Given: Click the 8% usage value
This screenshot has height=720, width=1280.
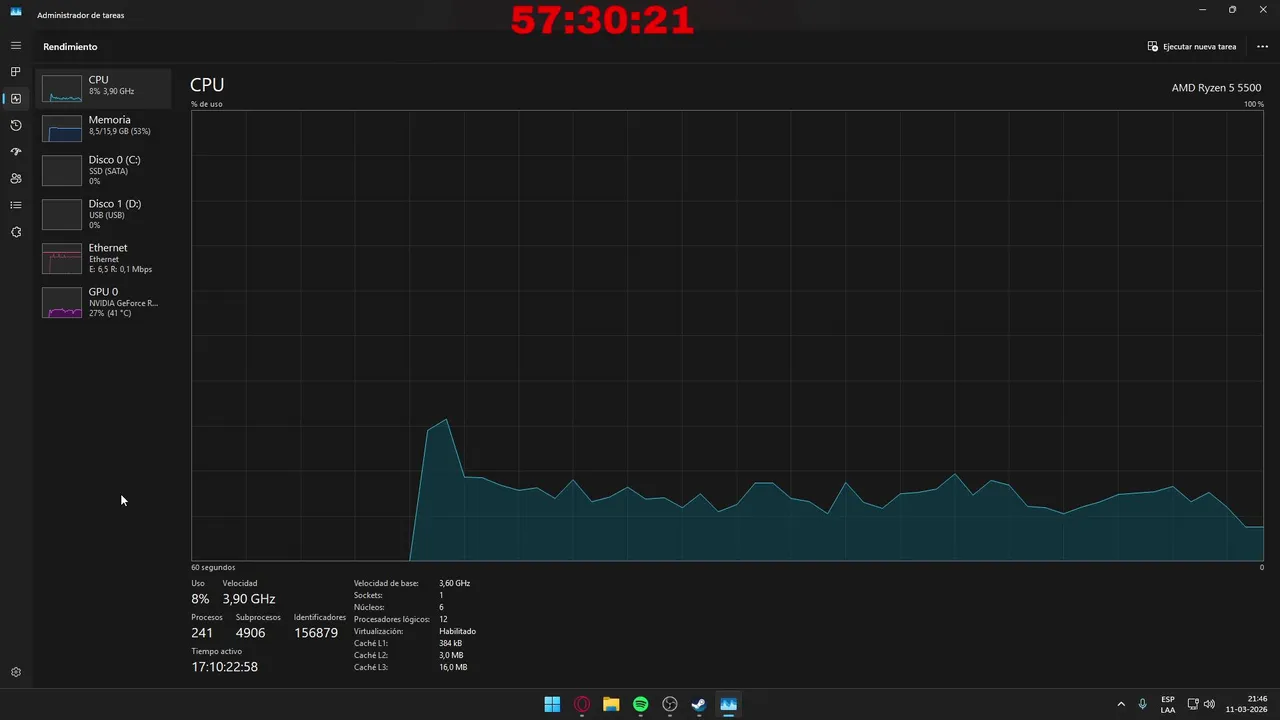Looking at the screenshot, I should click(x=200, y=599).
